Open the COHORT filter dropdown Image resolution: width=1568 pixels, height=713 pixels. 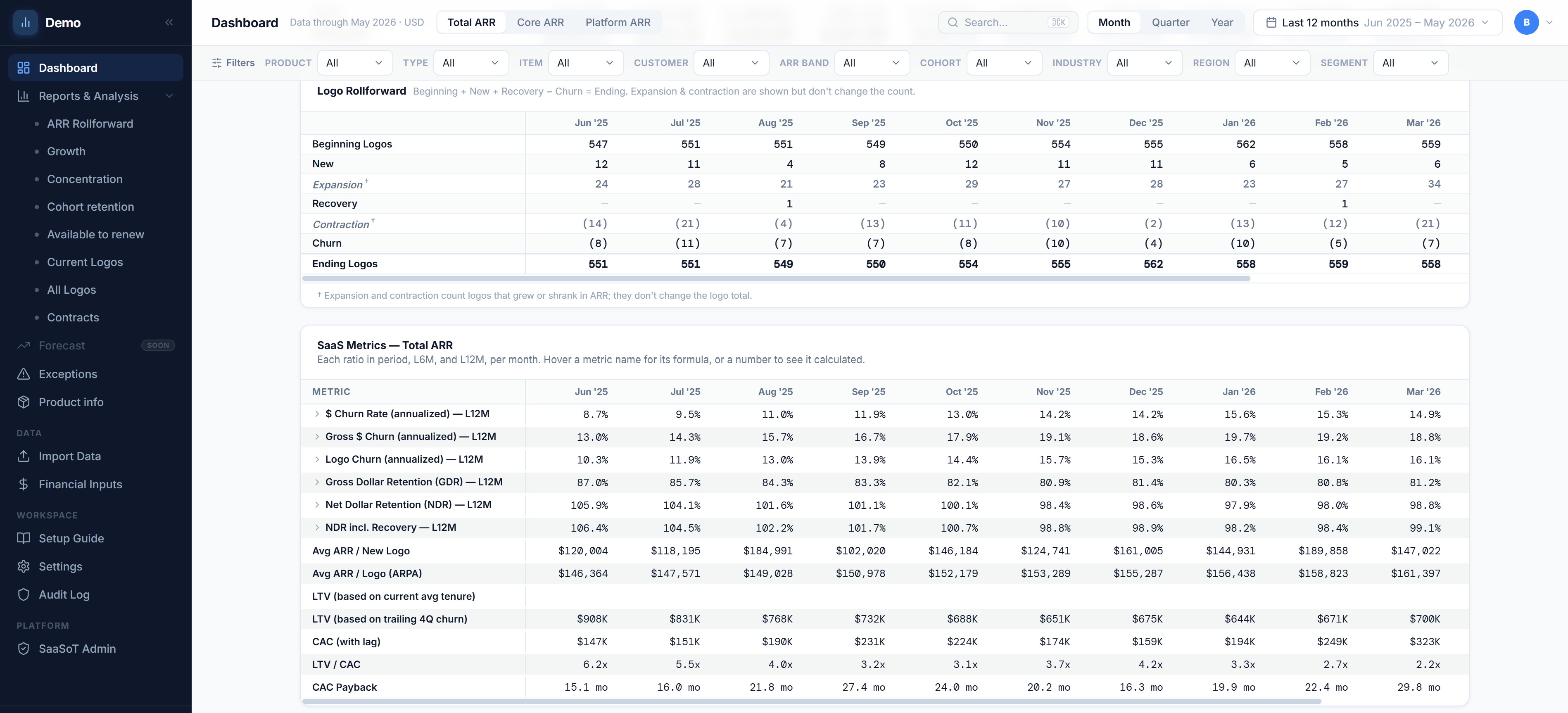1004,63
